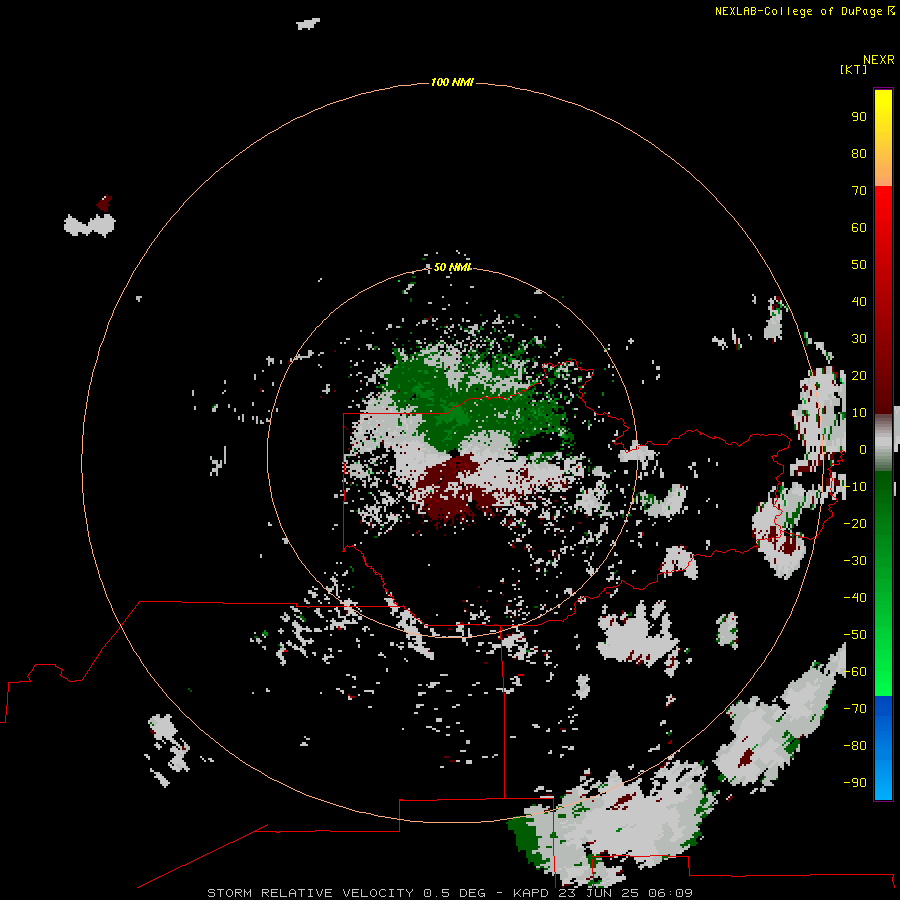Click the 60 value on the velocity scale
The width and height of the screenshot is (900, 900).
(x=859, y=227)
